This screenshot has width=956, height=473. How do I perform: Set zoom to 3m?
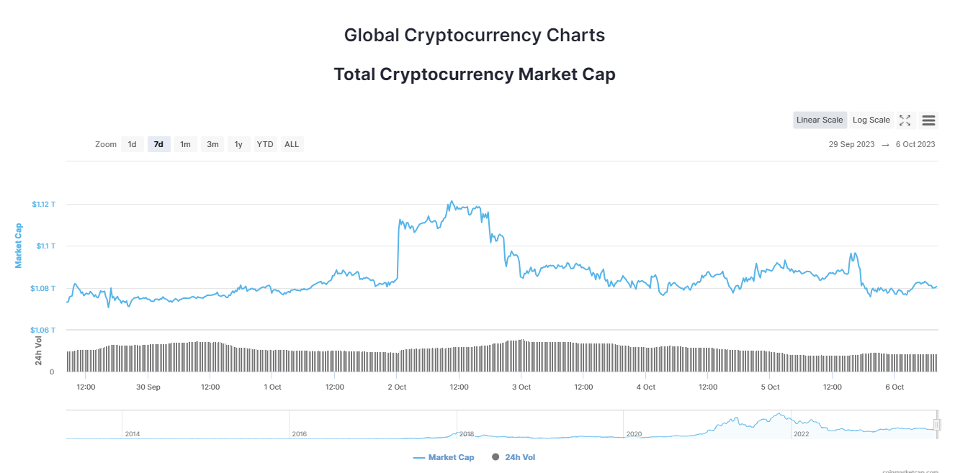[212, 144]
